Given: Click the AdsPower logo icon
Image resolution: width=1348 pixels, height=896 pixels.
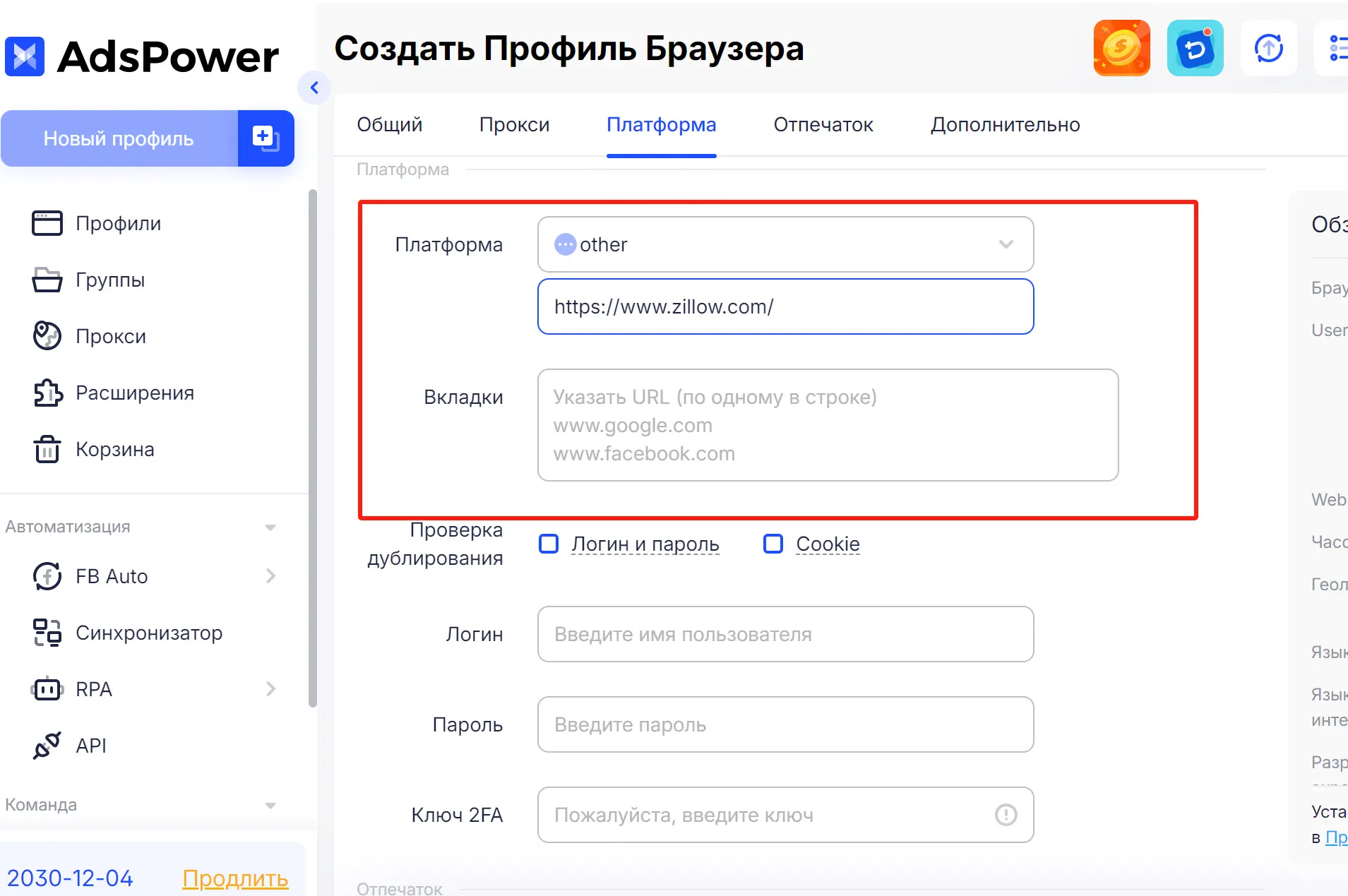Looking at the screenshot, I should tap(25, 56).
